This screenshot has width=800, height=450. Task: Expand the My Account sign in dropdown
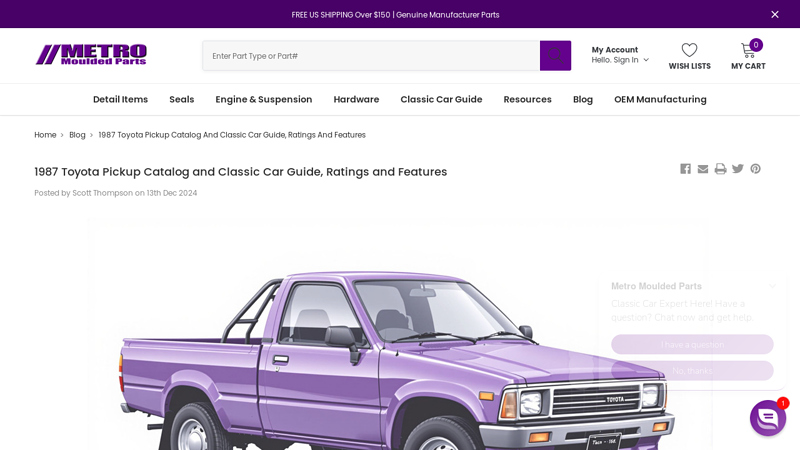(x=619, y=55)
